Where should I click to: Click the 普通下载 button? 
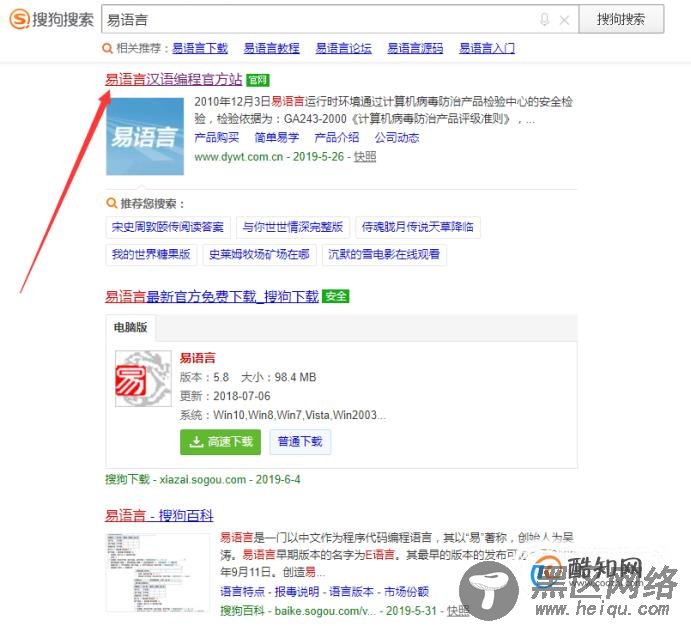300,442
